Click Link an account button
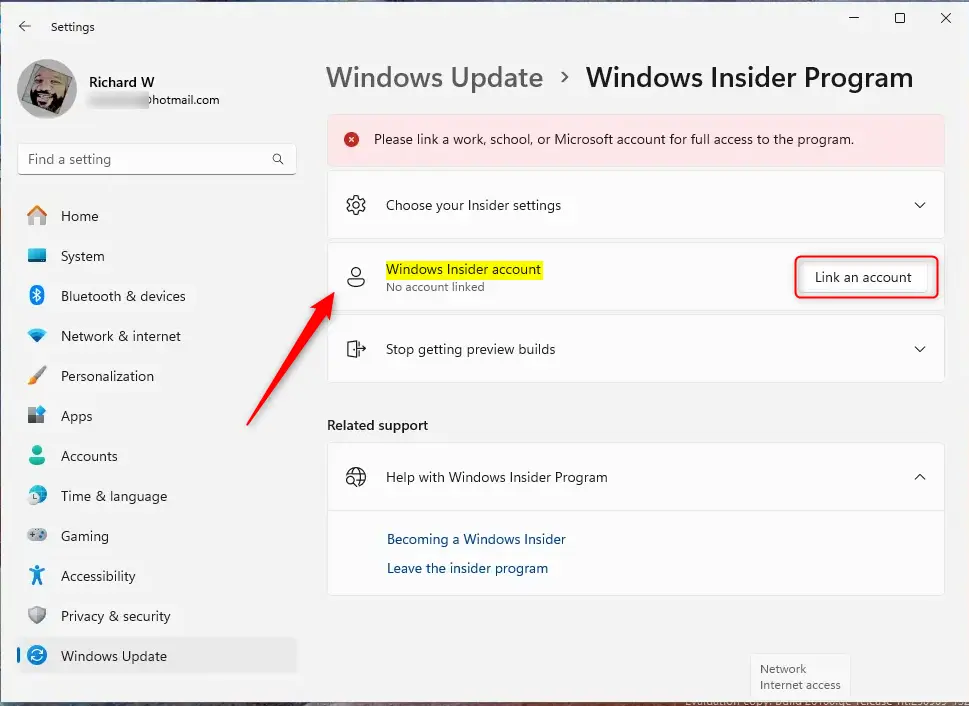Screen dimensions: 969x706 (863, 277)
